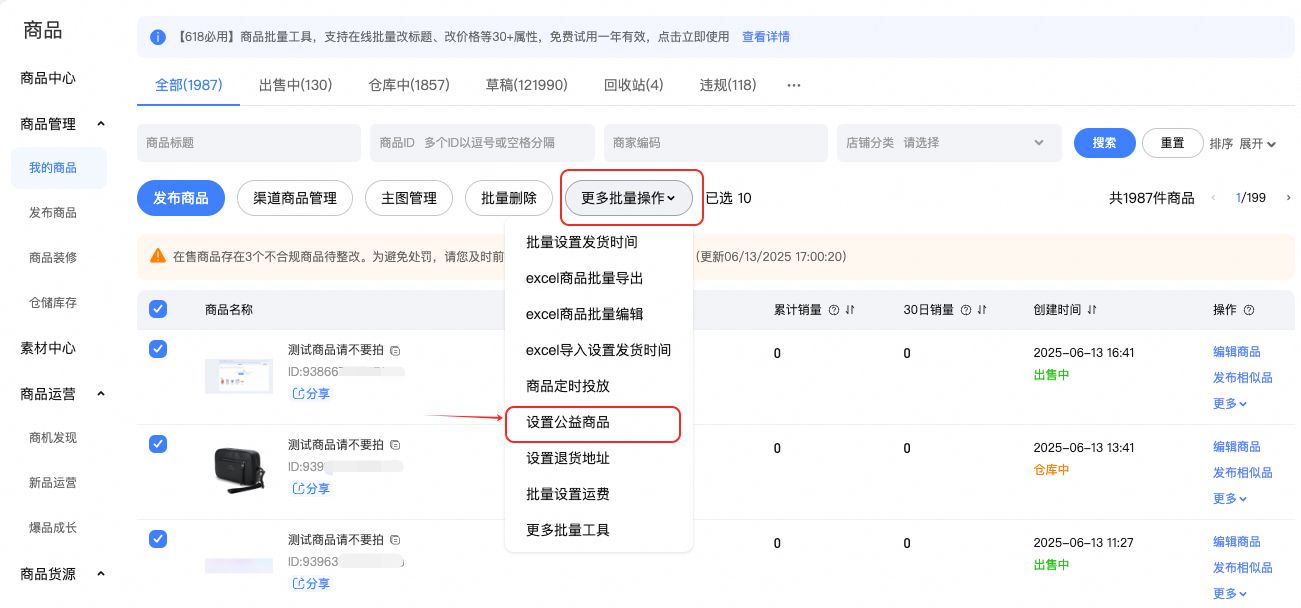Share the product created at 16:41
Viewport: 1301px width, 608px height.
point(310,394)
